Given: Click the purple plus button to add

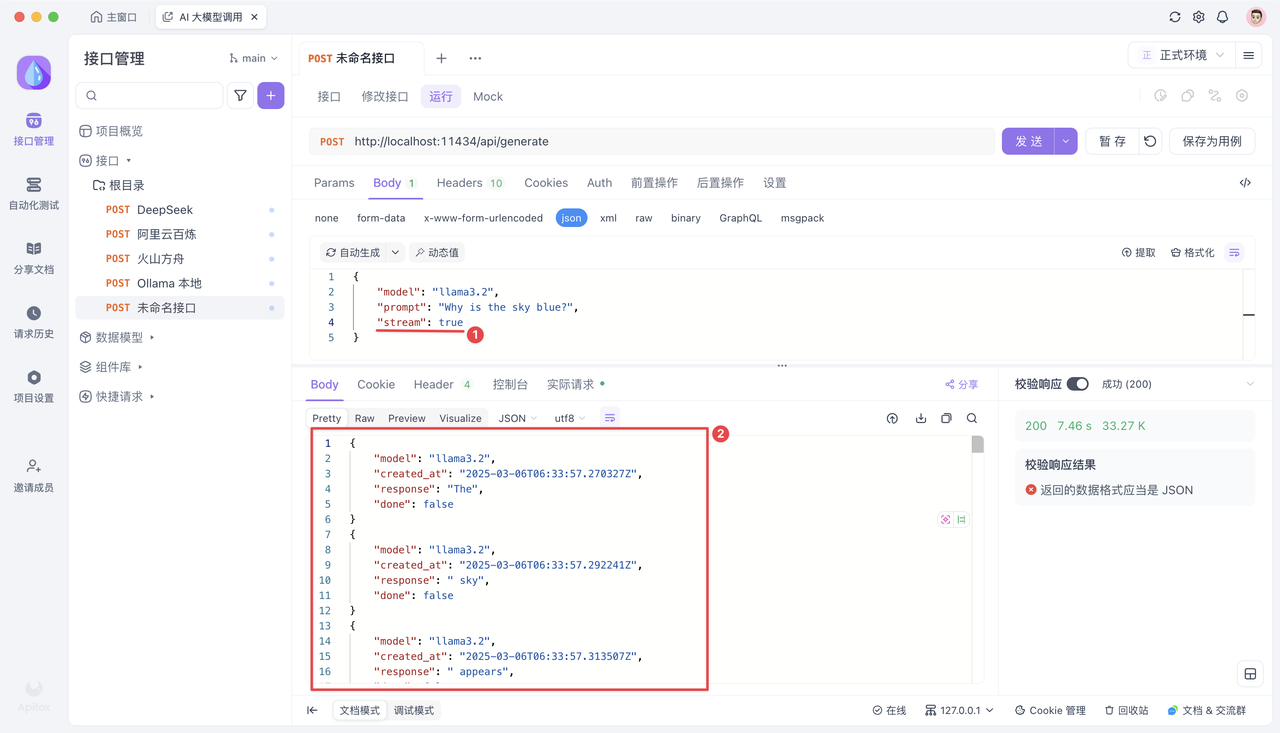Looking at the screenshot, I should tap(271, 96).
